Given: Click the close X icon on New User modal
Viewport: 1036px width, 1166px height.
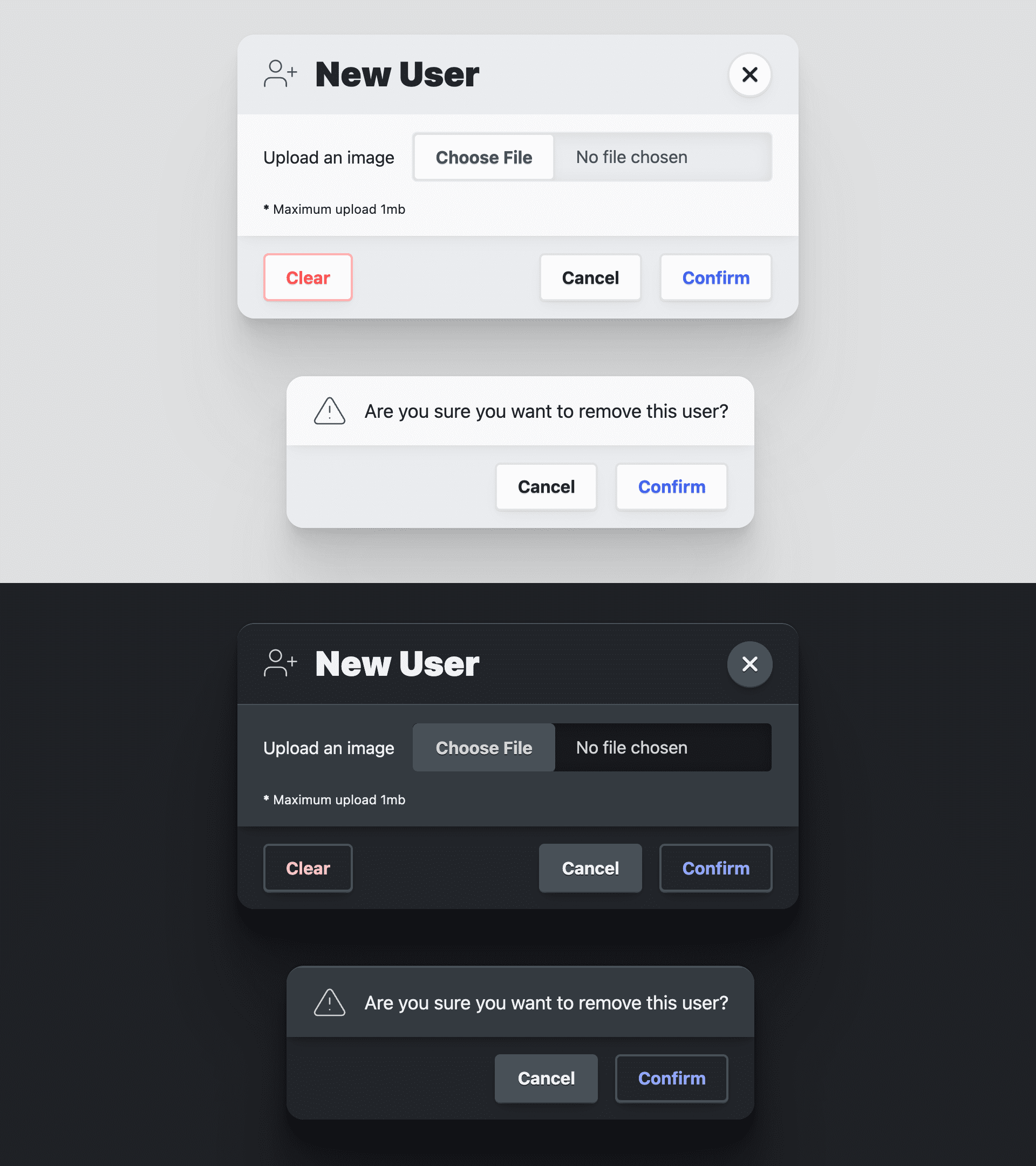Looking at the screenshot, I should pyautogui.click(x=750, y=74).
